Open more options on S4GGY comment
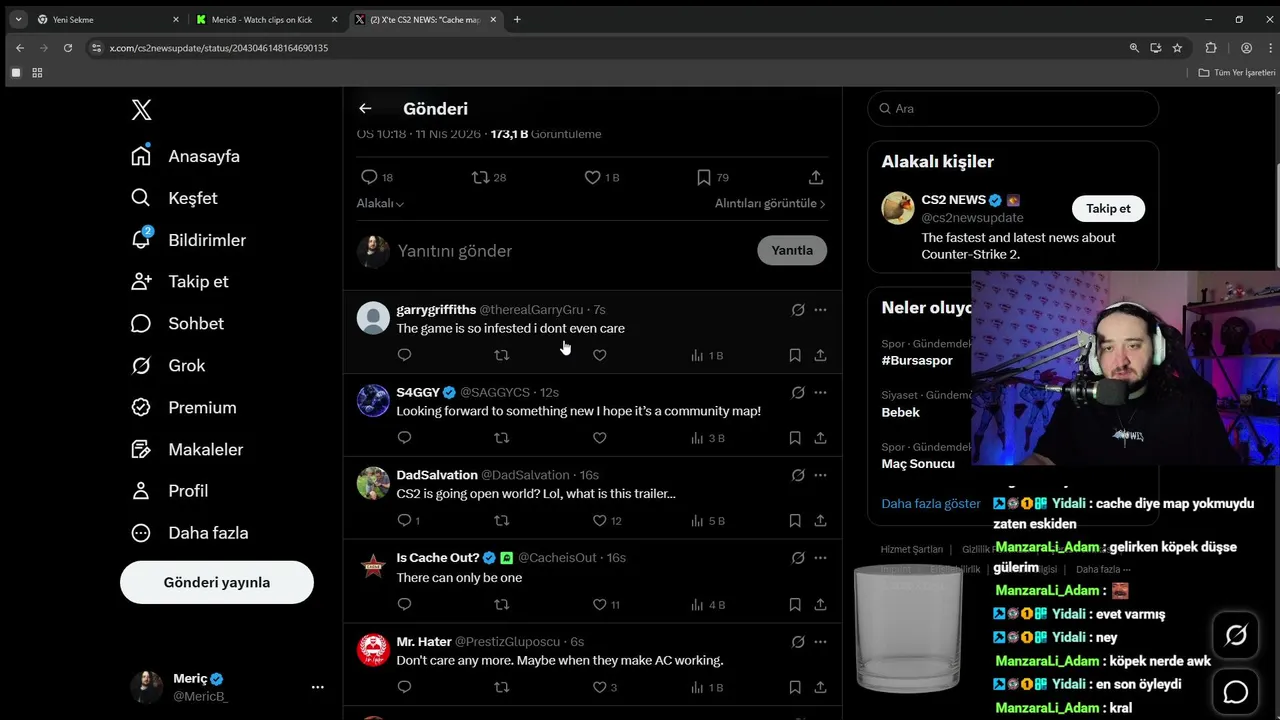Viewport: 1280px width, 720px height. tap(820, 393)
